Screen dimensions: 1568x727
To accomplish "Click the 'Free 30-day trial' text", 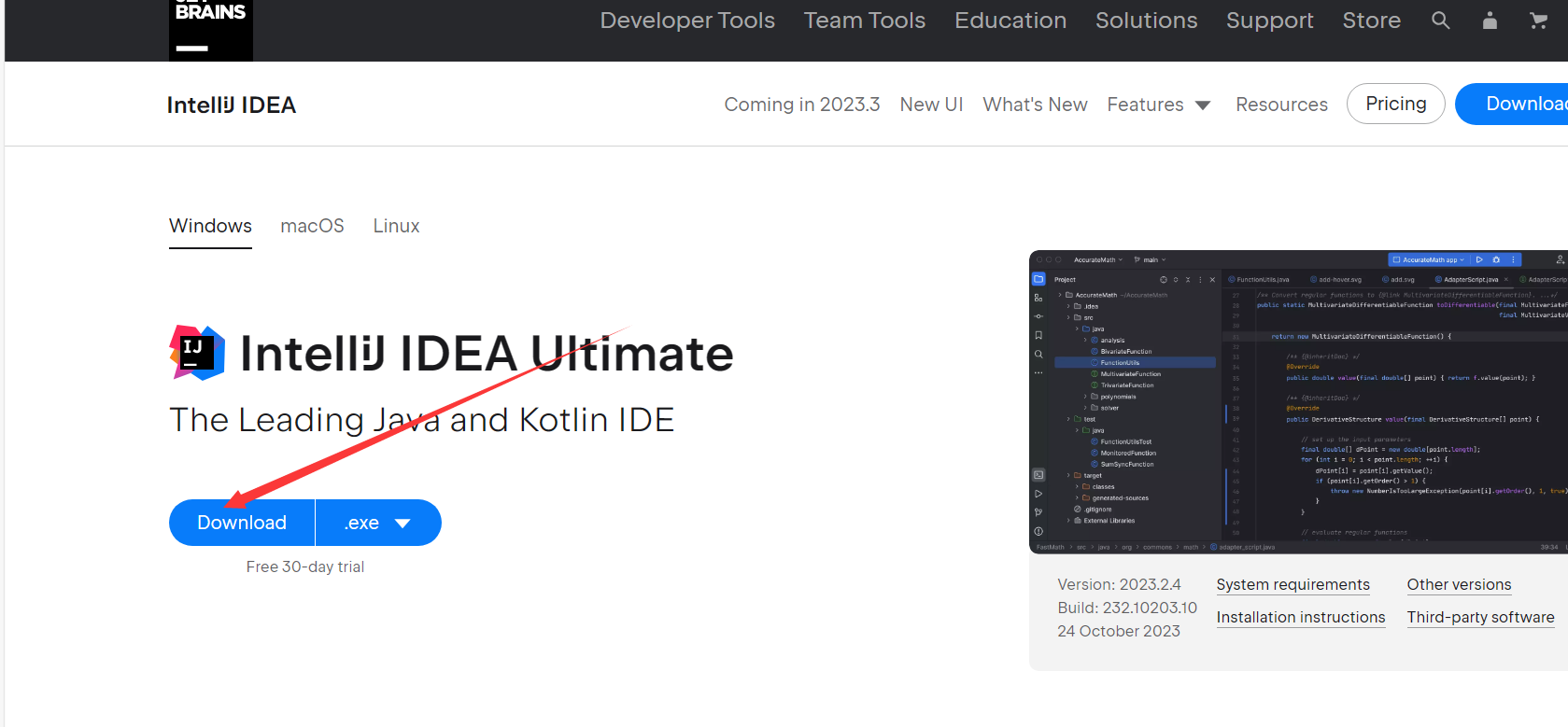I will click(x=305, y=566).
